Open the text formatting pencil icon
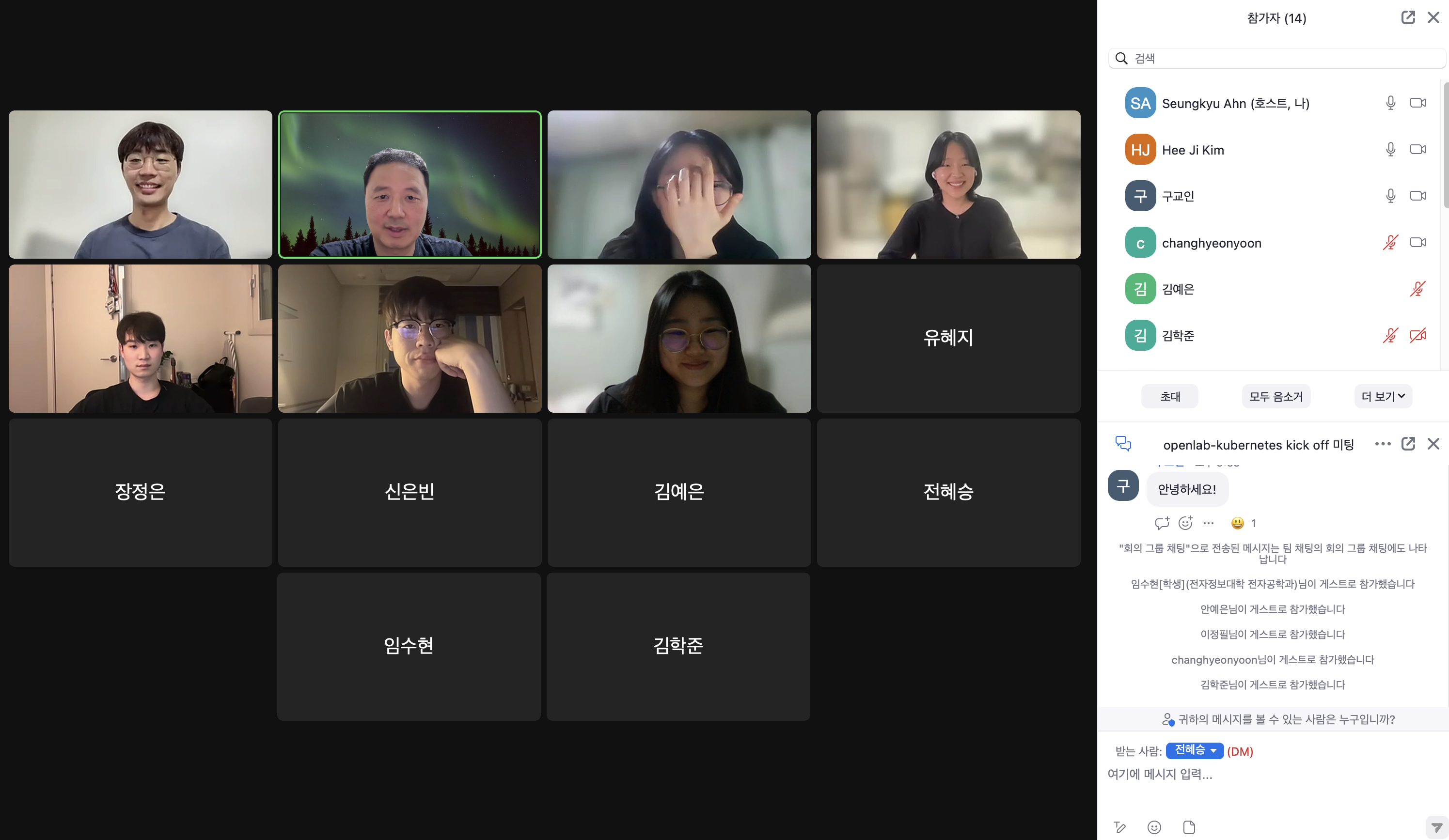Image resolution: width=1449 pixels, height=840 pixels. tap(1119, 827)
